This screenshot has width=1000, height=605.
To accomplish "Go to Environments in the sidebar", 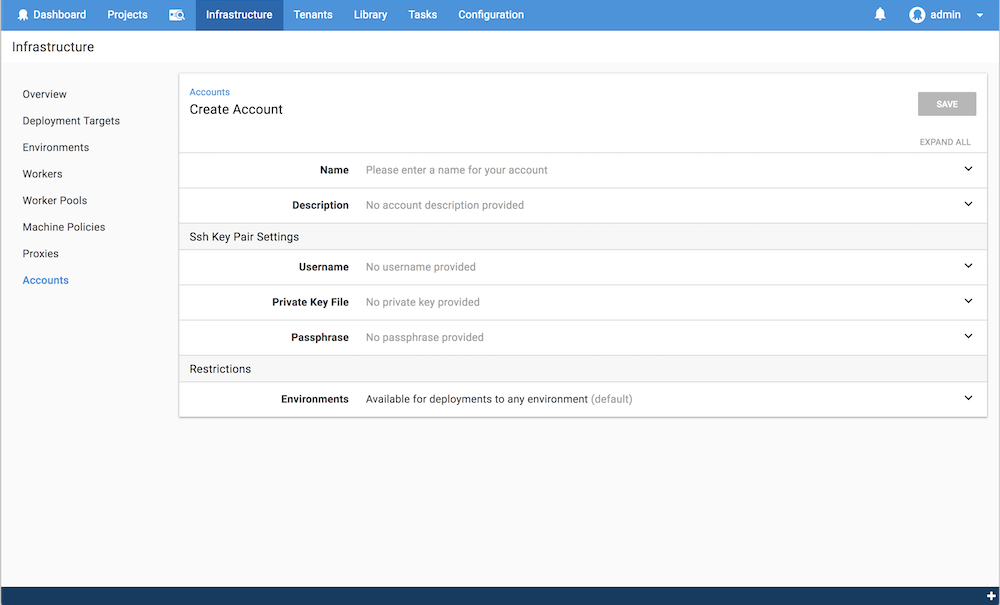I will coord(56,147).
